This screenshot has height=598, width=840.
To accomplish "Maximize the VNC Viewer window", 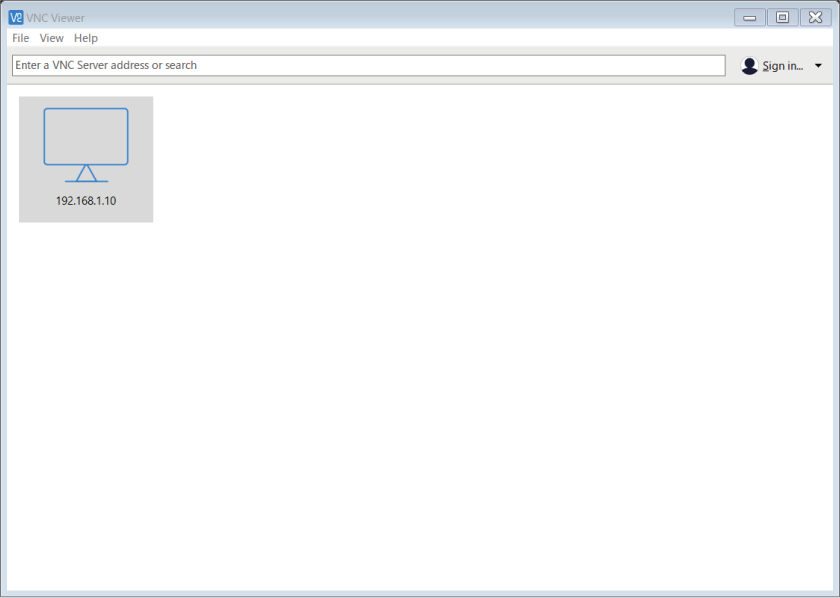I will point(782,18).
